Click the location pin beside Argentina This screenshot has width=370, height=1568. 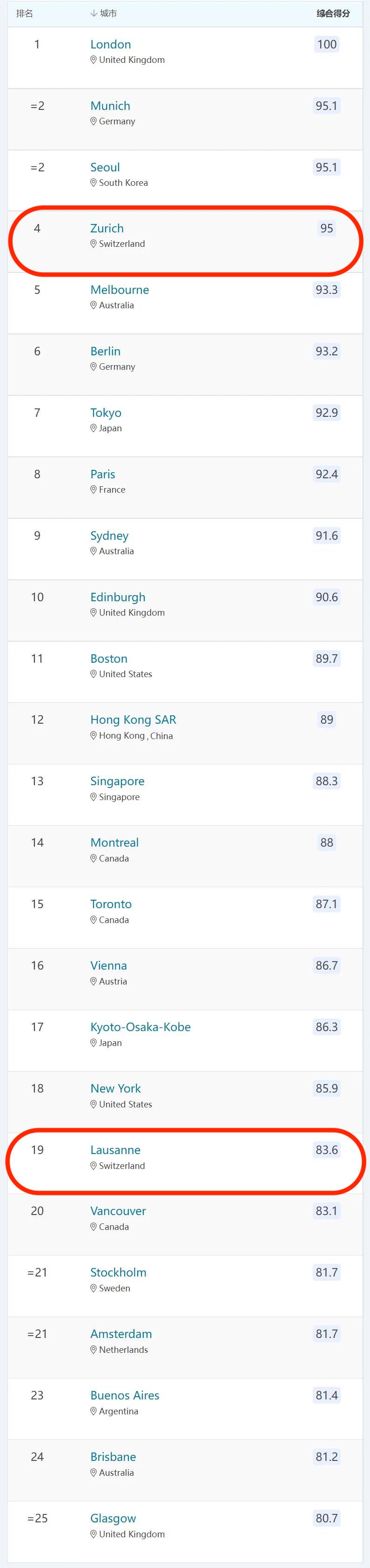pos(94,1411)
